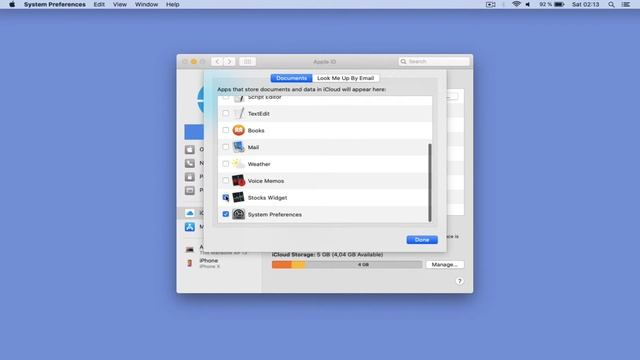Click the screen mirroring menu bar icon
The width and height of the screenshot is (640, 360).
(491, 4)
